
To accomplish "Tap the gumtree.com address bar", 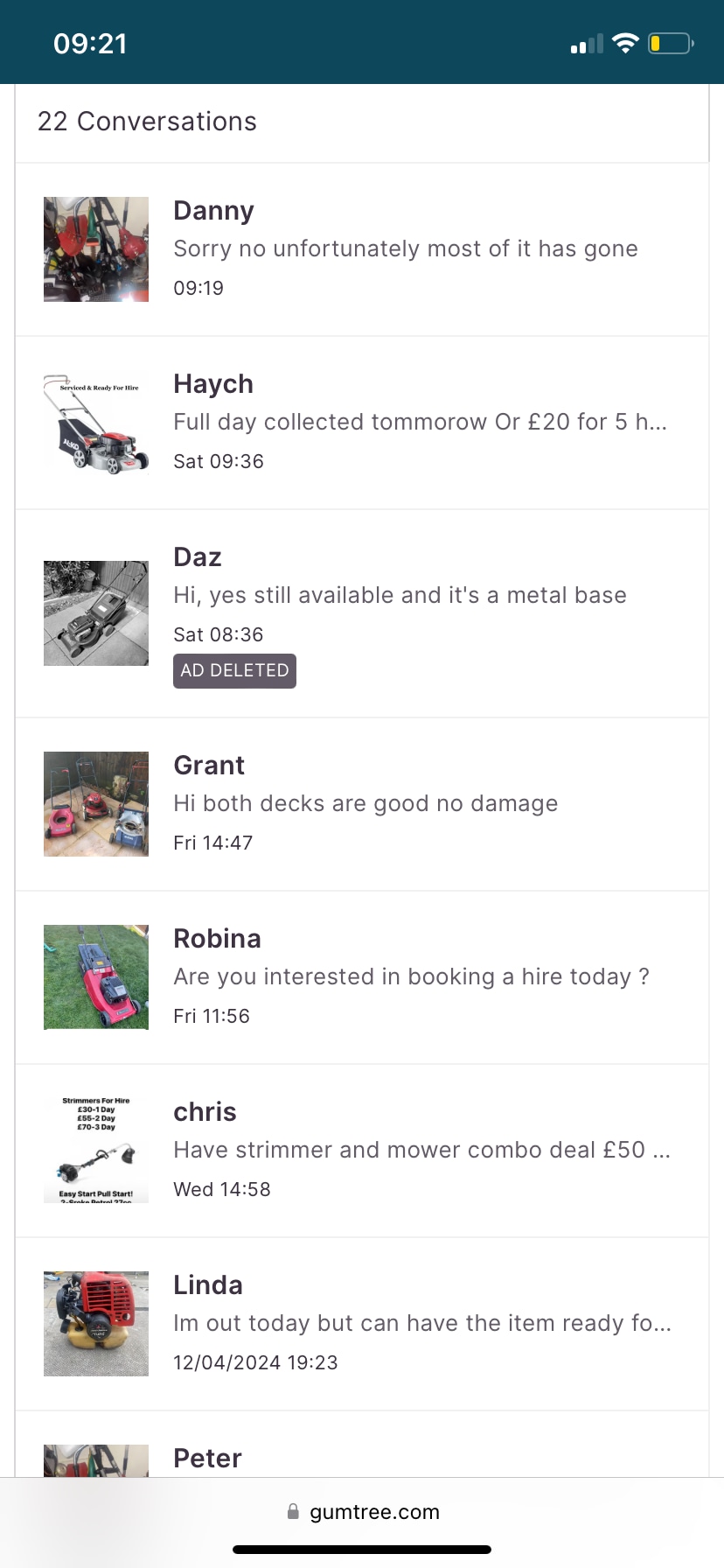I will coord(374,1512).
